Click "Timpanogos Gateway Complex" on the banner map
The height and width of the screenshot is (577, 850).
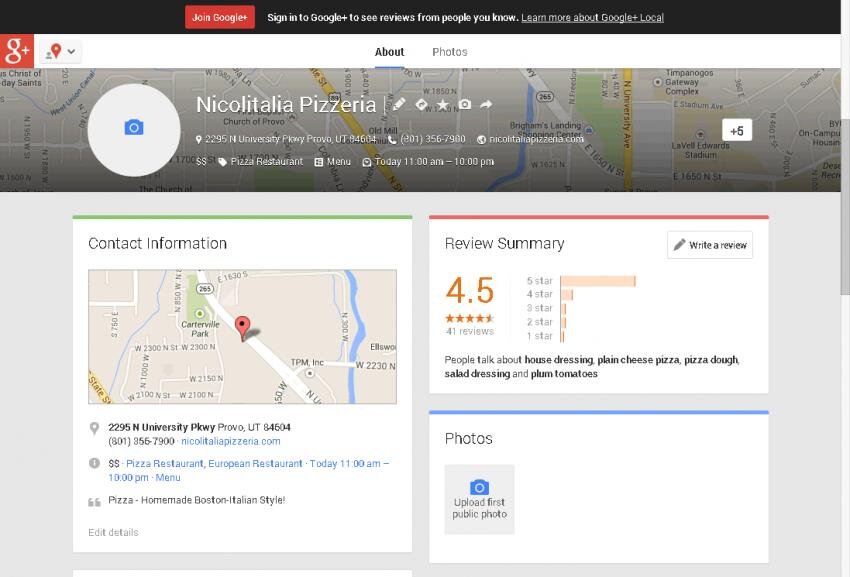point(689,82)
